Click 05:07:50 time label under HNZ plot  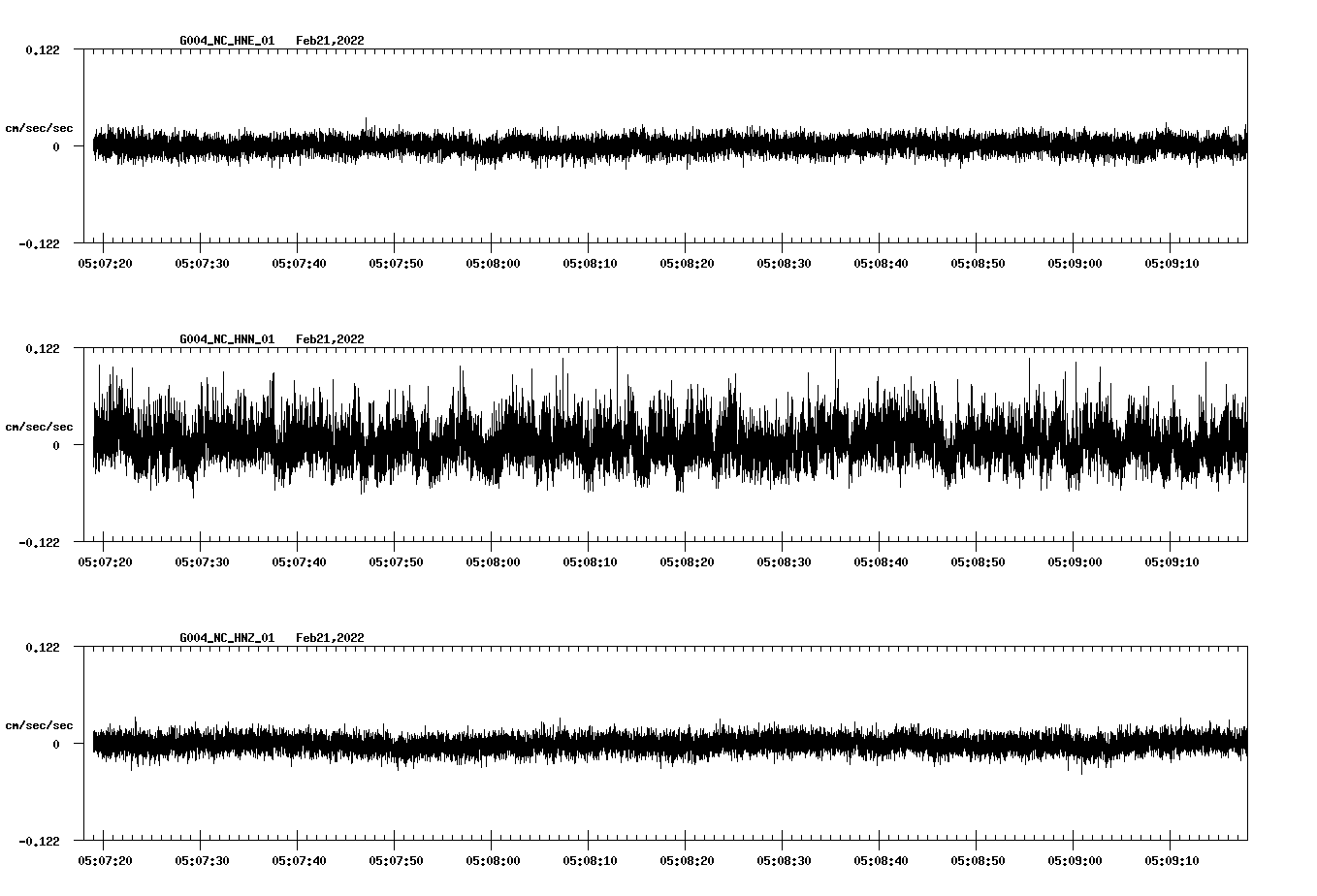[x=396, y=860]
